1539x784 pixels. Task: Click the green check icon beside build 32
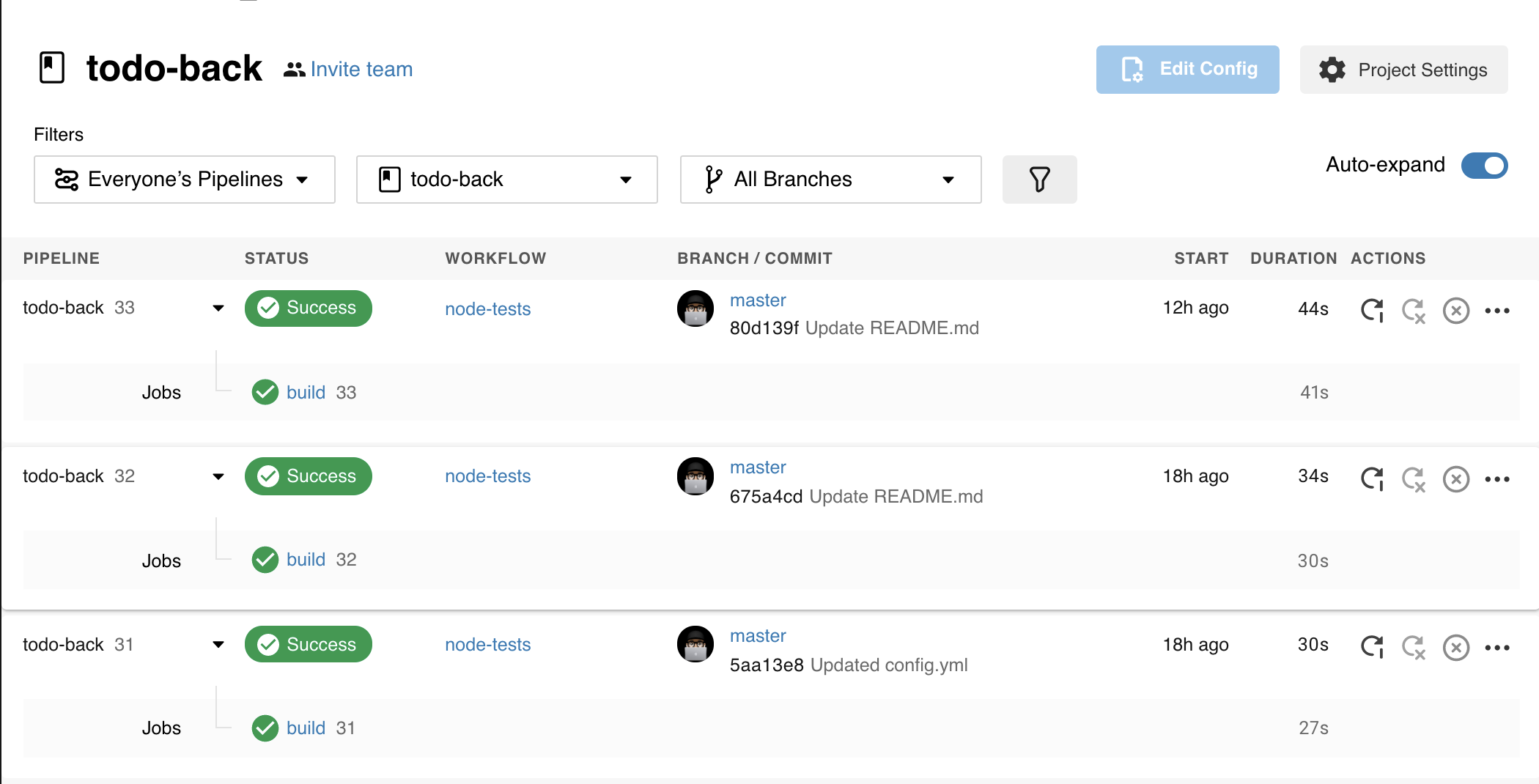point(265,559)
